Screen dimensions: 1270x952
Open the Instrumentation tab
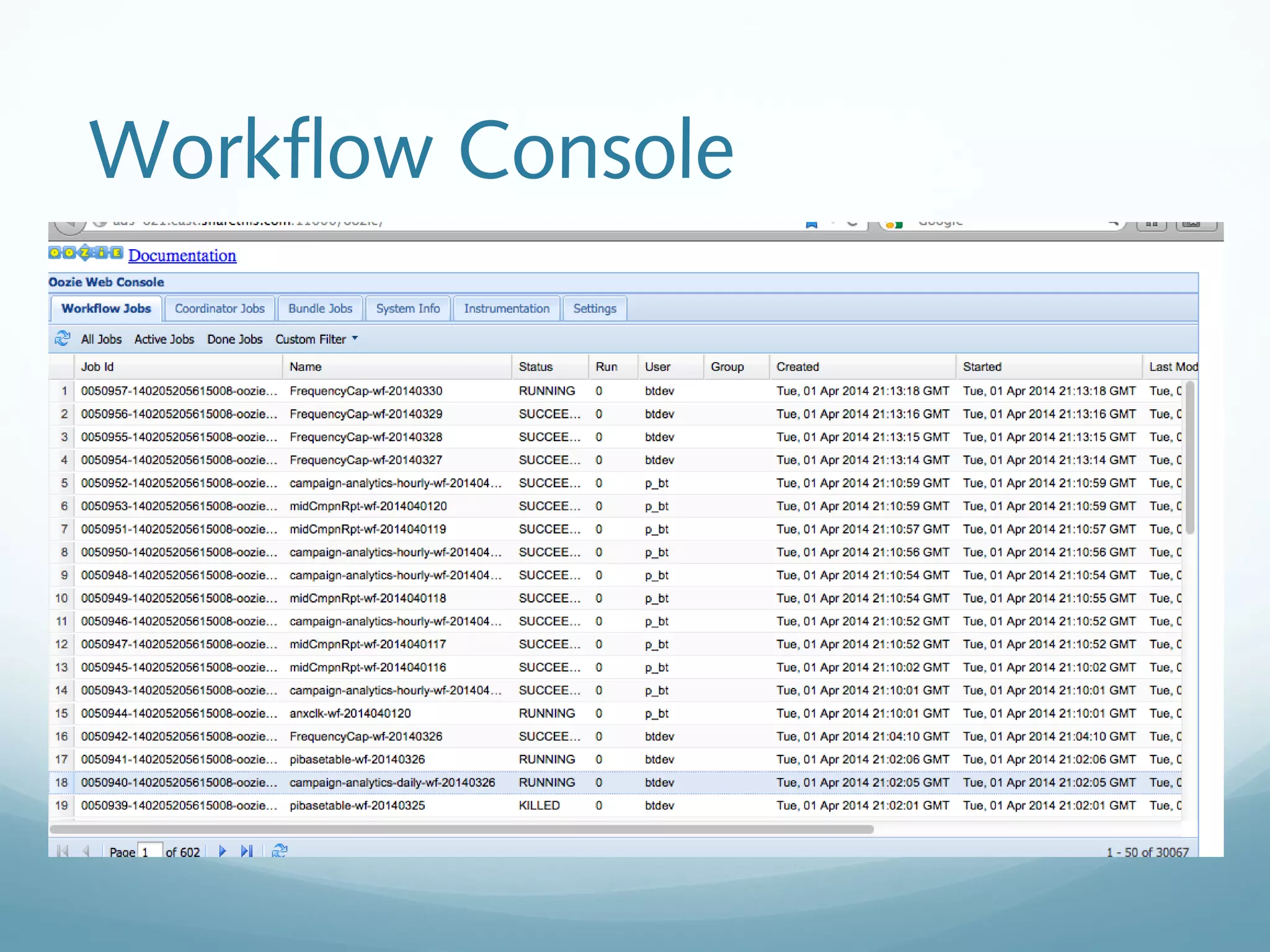[507, 309]
